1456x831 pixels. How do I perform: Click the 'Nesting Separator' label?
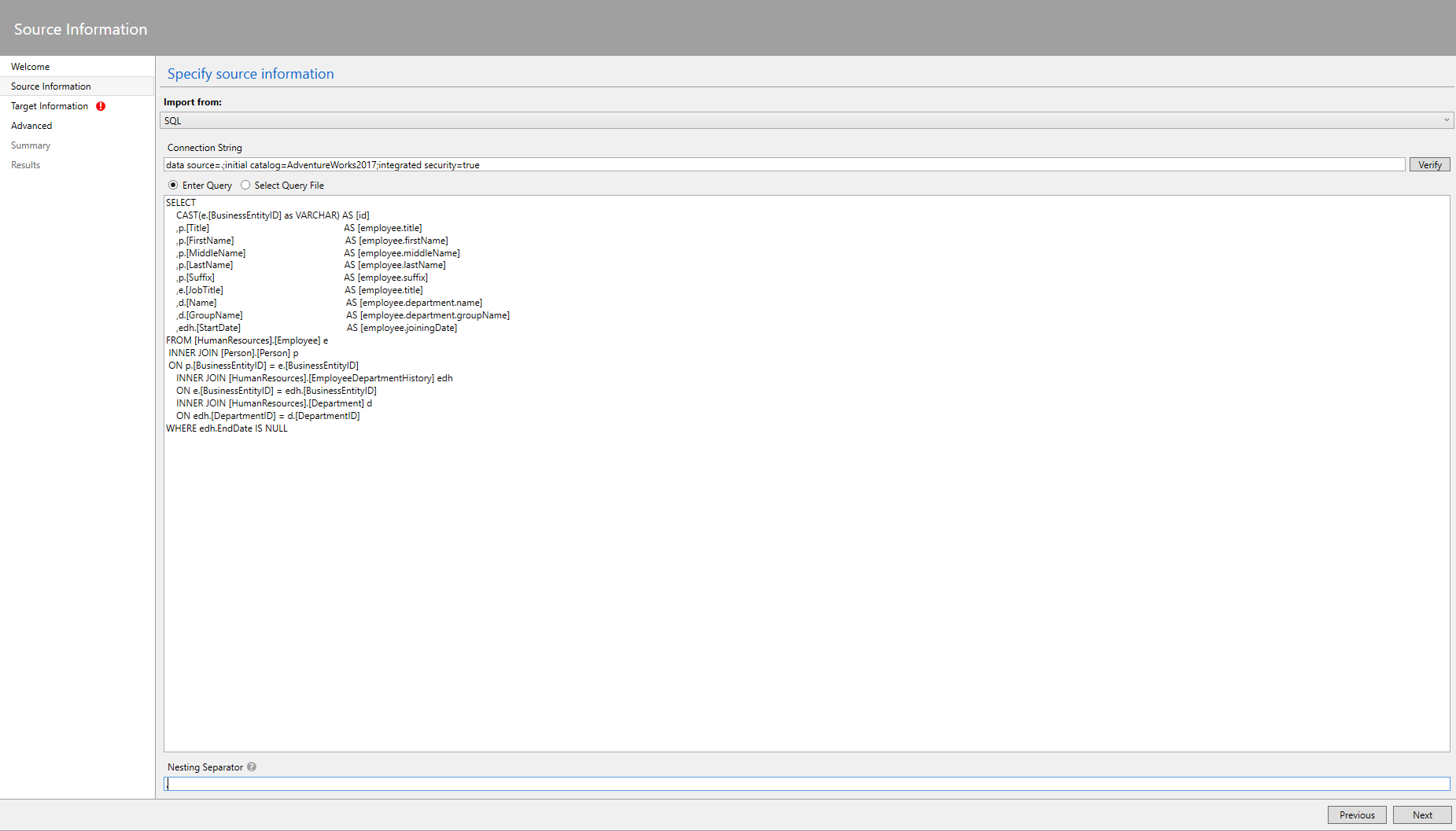(205, 767)
